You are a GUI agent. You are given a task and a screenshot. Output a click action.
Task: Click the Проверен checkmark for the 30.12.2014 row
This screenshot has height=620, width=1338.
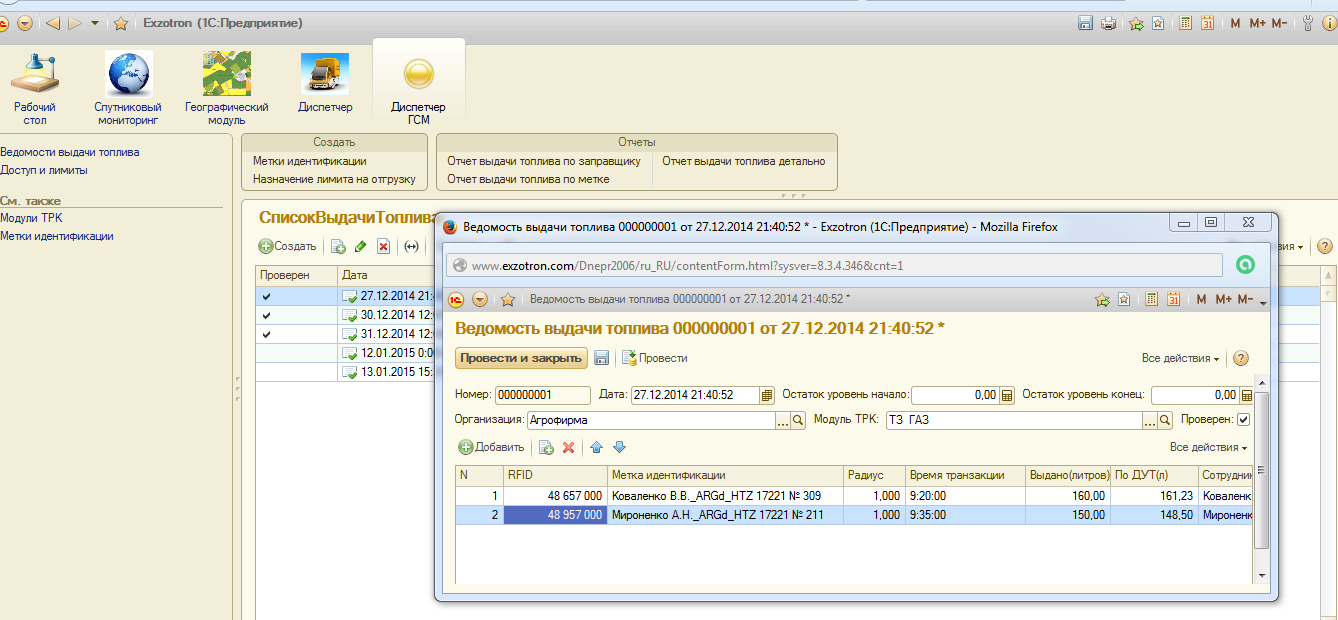coord(266,315)
